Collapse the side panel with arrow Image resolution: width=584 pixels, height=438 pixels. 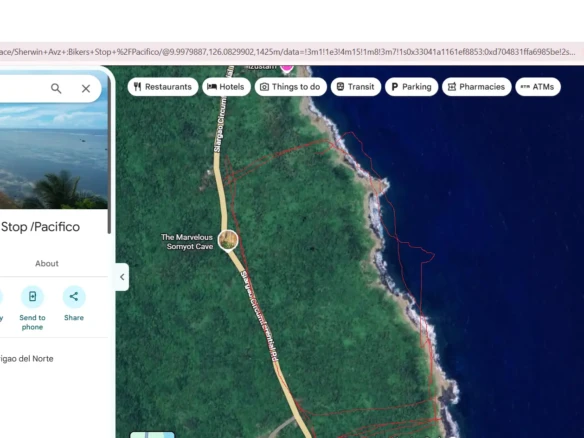[122, 277]
